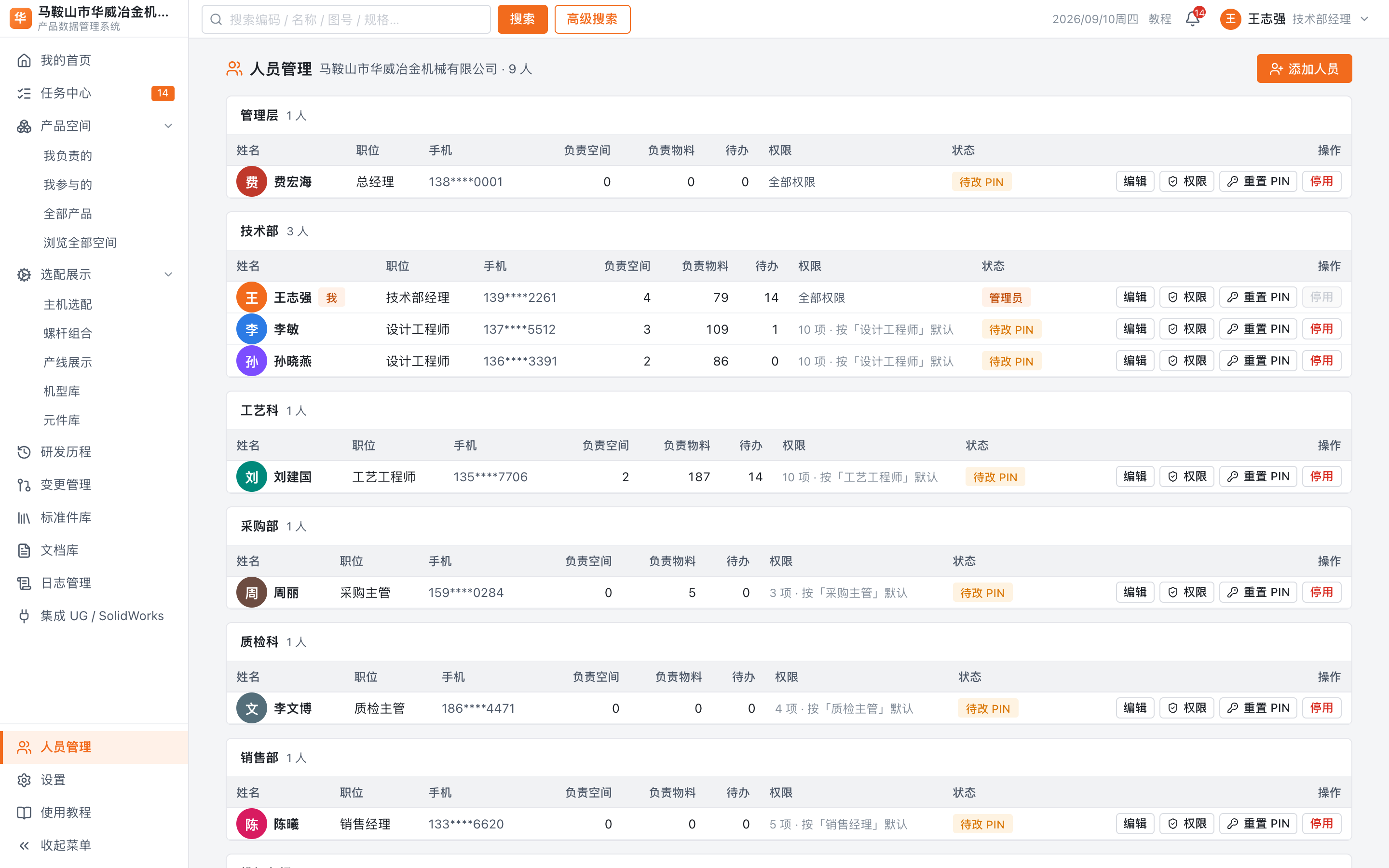The height and width of the screenshot is (868, 1389).
Task: Open 权限 for 李文博
Action: pyautogui.click(x=1186, y=708)
